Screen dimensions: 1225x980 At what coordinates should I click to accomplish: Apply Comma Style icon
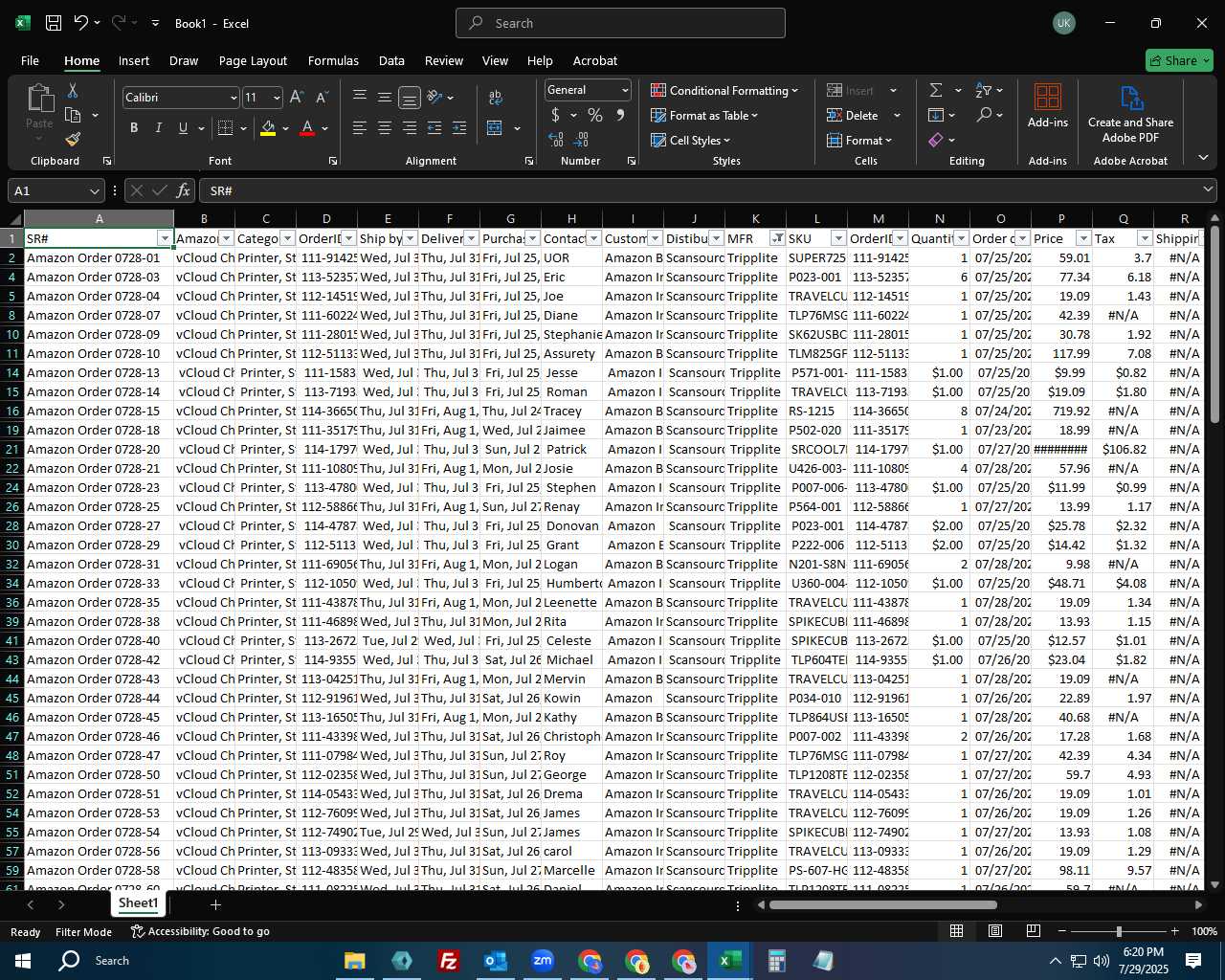(620, 115)
